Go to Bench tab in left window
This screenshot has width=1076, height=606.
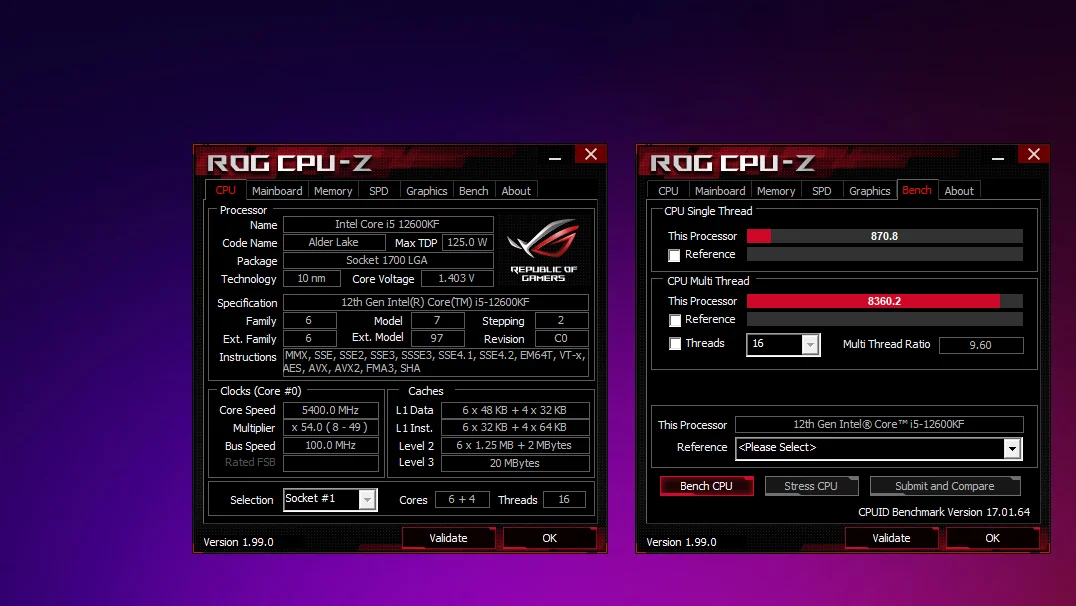pyautogui.click(x=473, y=191)
